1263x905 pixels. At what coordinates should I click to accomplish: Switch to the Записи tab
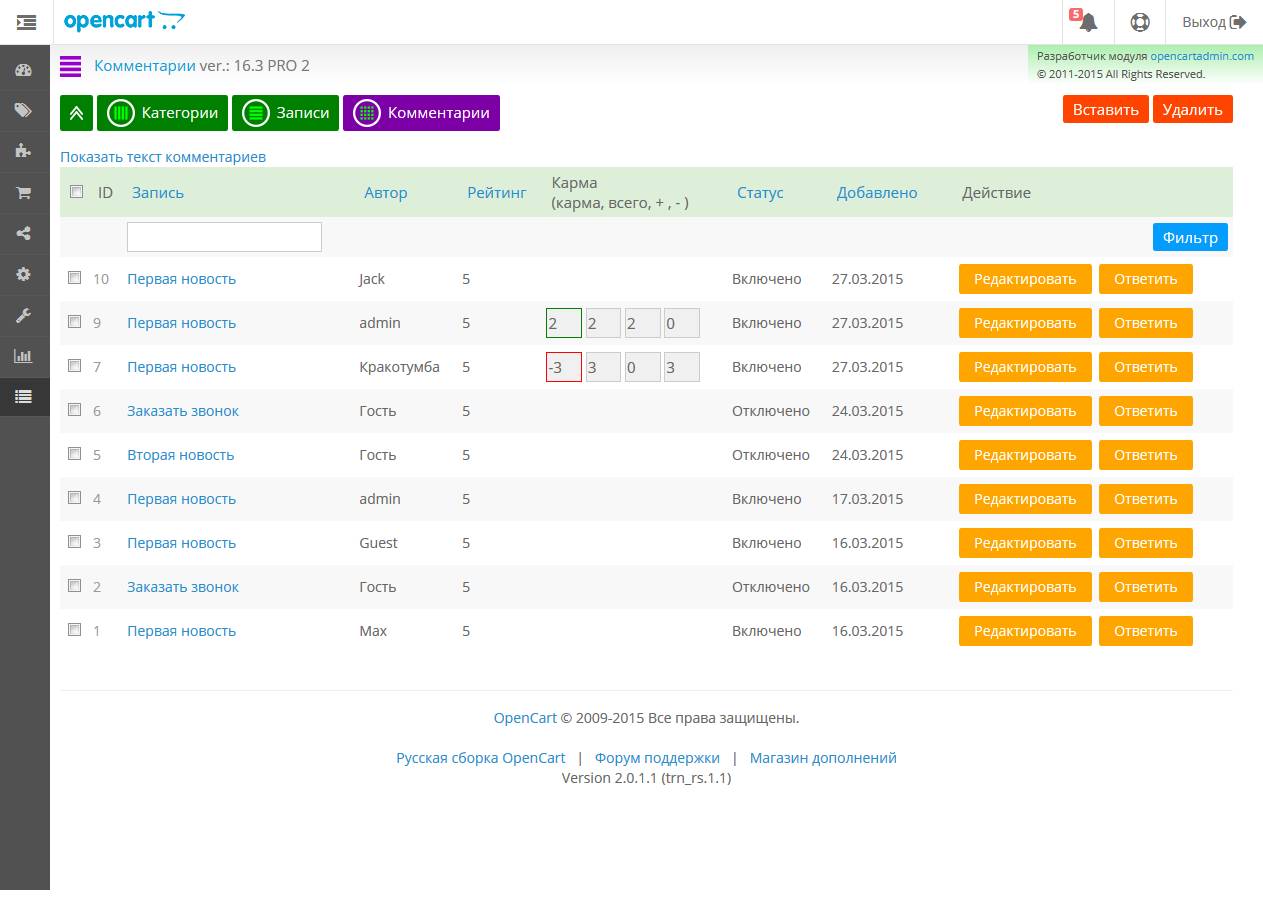286,113
